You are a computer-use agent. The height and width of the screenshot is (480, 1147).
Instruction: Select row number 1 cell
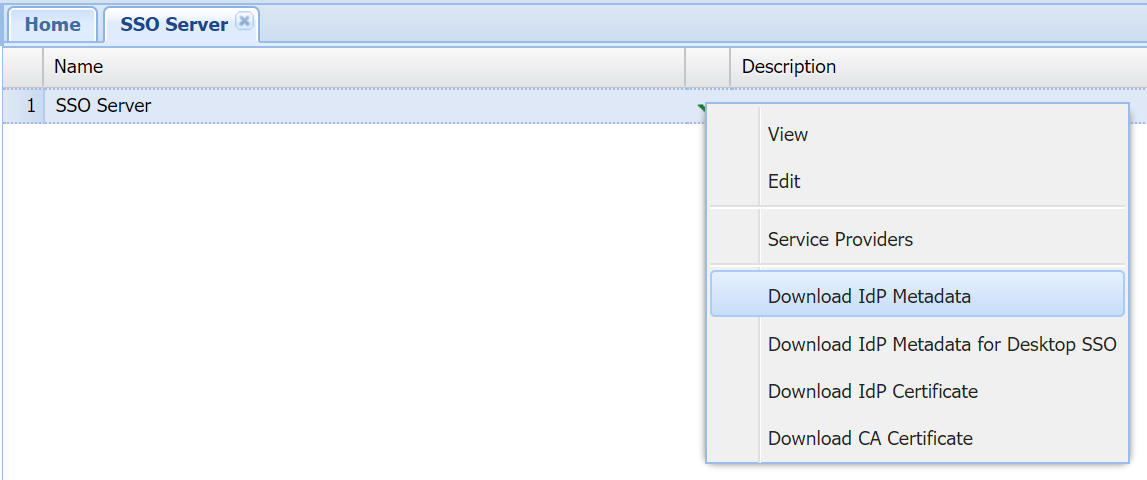(23, 105)
